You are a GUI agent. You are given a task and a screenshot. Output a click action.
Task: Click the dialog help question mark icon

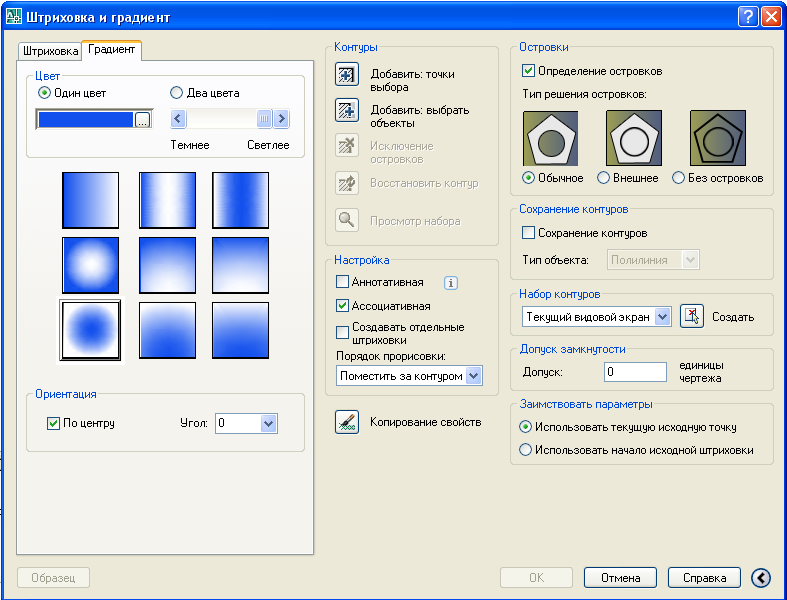tap(748, 17)
